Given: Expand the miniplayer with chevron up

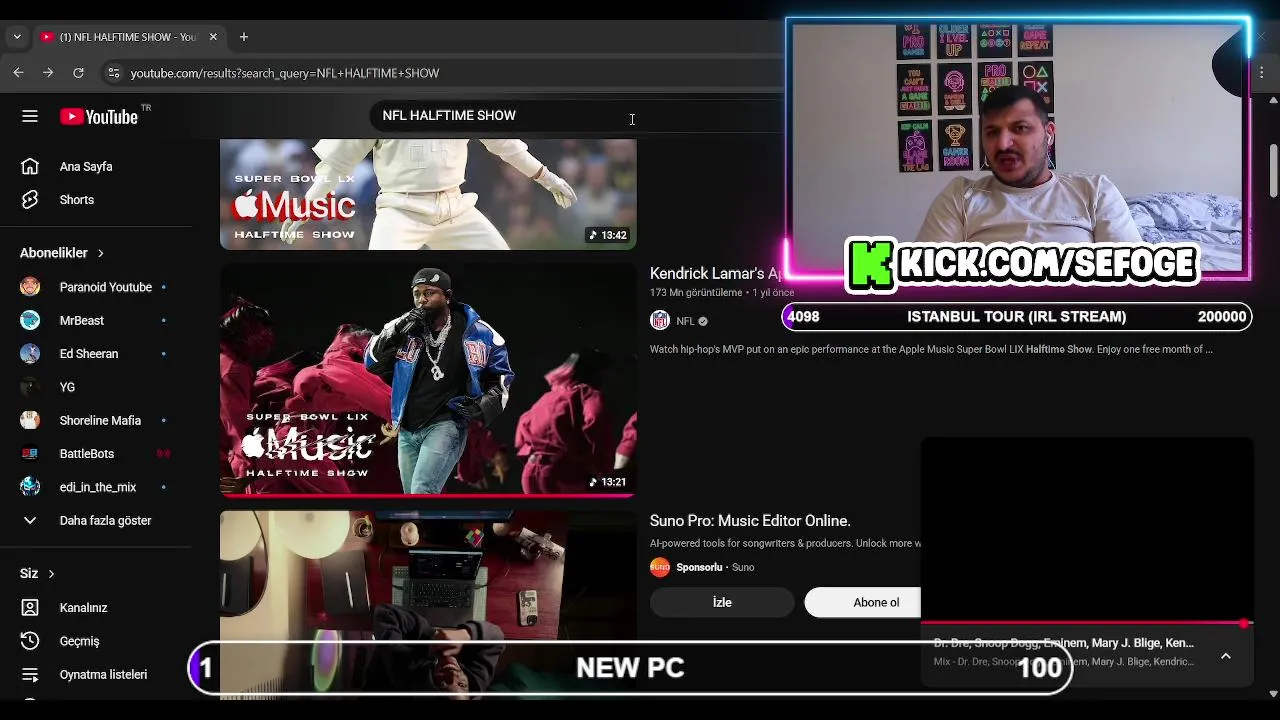Looking at the screenshot, I should (1226, 656).
